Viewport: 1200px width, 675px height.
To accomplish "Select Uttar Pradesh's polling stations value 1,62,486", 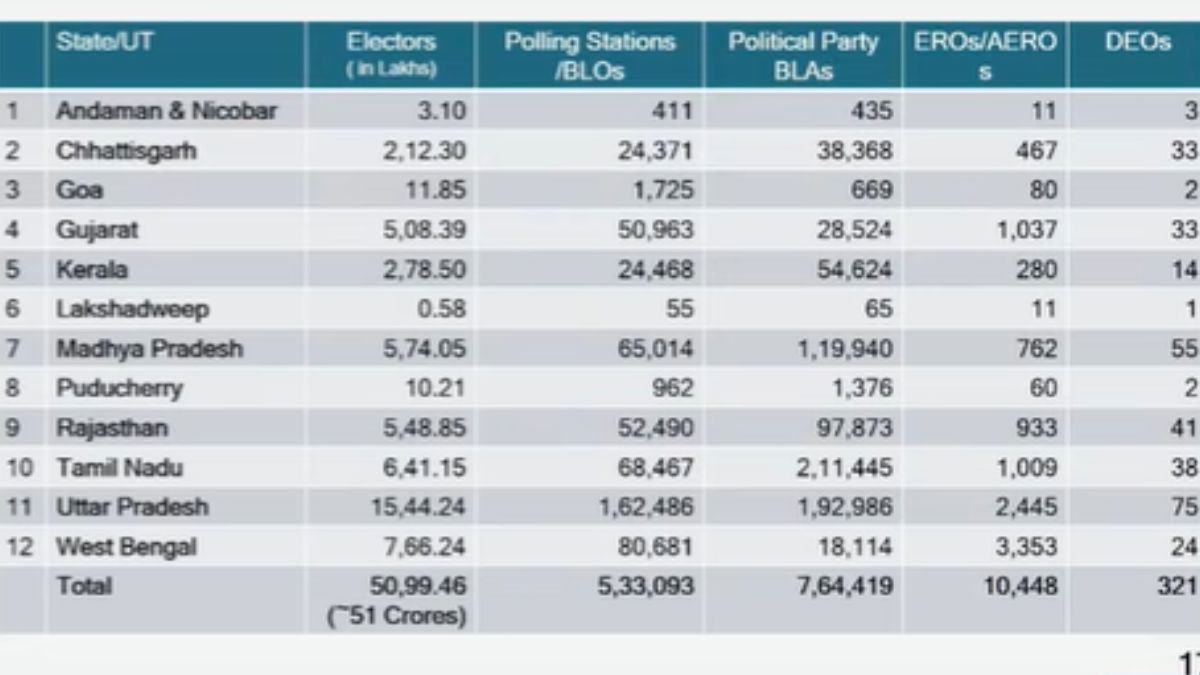I will (646, 507).
